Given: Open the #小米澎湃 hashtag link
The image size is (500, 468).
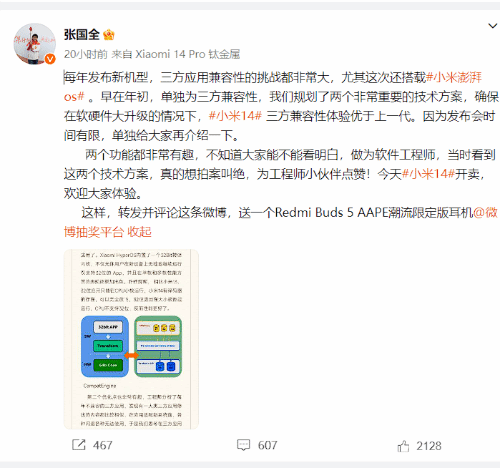Looking at the screenshot, I should [x=454, y=77].
